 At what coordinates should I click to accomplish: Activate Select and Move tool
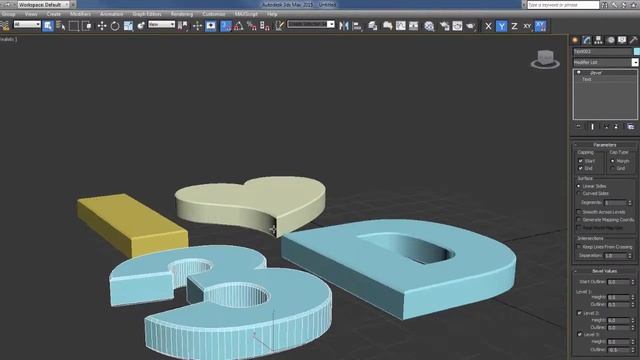tap(102, 26)
